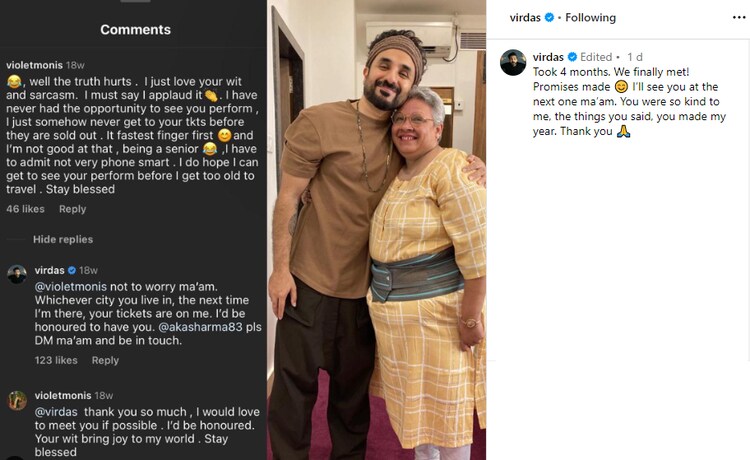View the 123 likes on virdas reply

pyautogui.click(x=56, y=360)
